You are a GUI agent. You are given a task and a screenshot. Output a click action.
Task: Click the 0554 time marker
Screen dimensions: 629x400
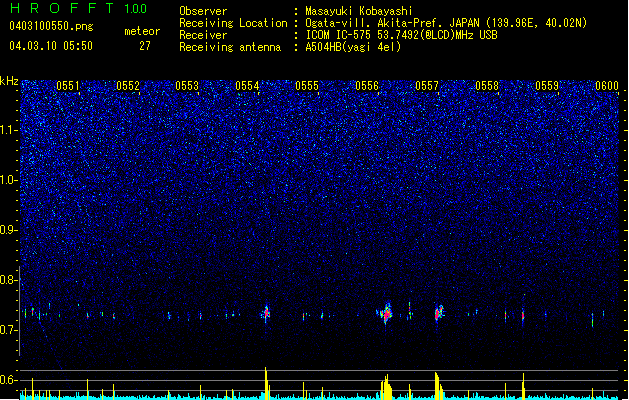coord(247,86)
